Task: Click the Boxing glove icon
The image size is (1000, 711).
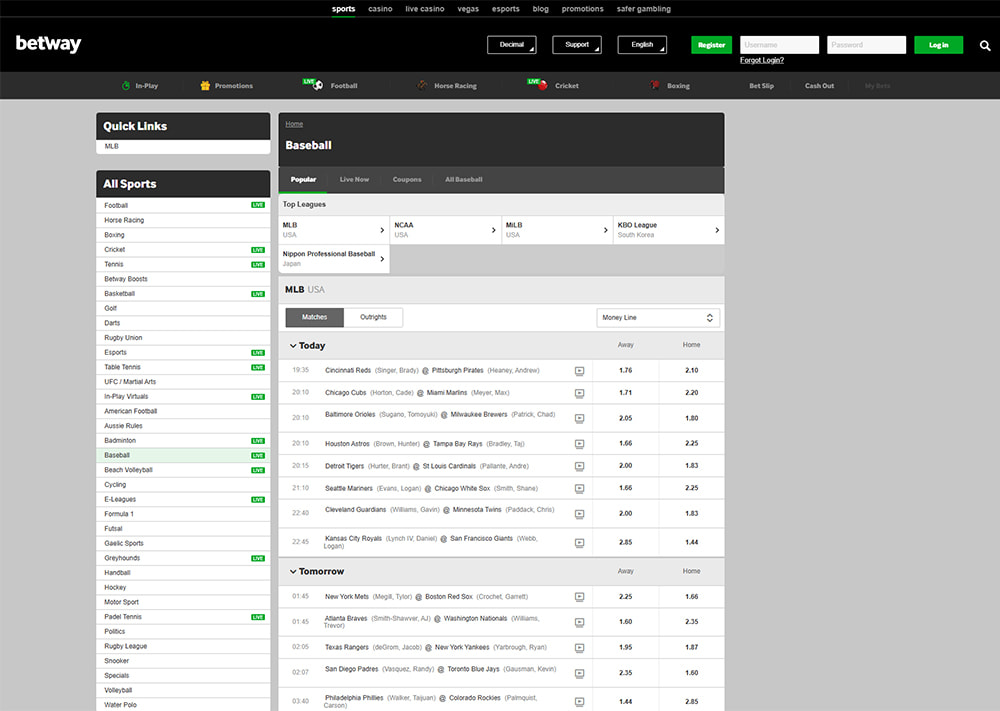Action: tap(655, 85)
